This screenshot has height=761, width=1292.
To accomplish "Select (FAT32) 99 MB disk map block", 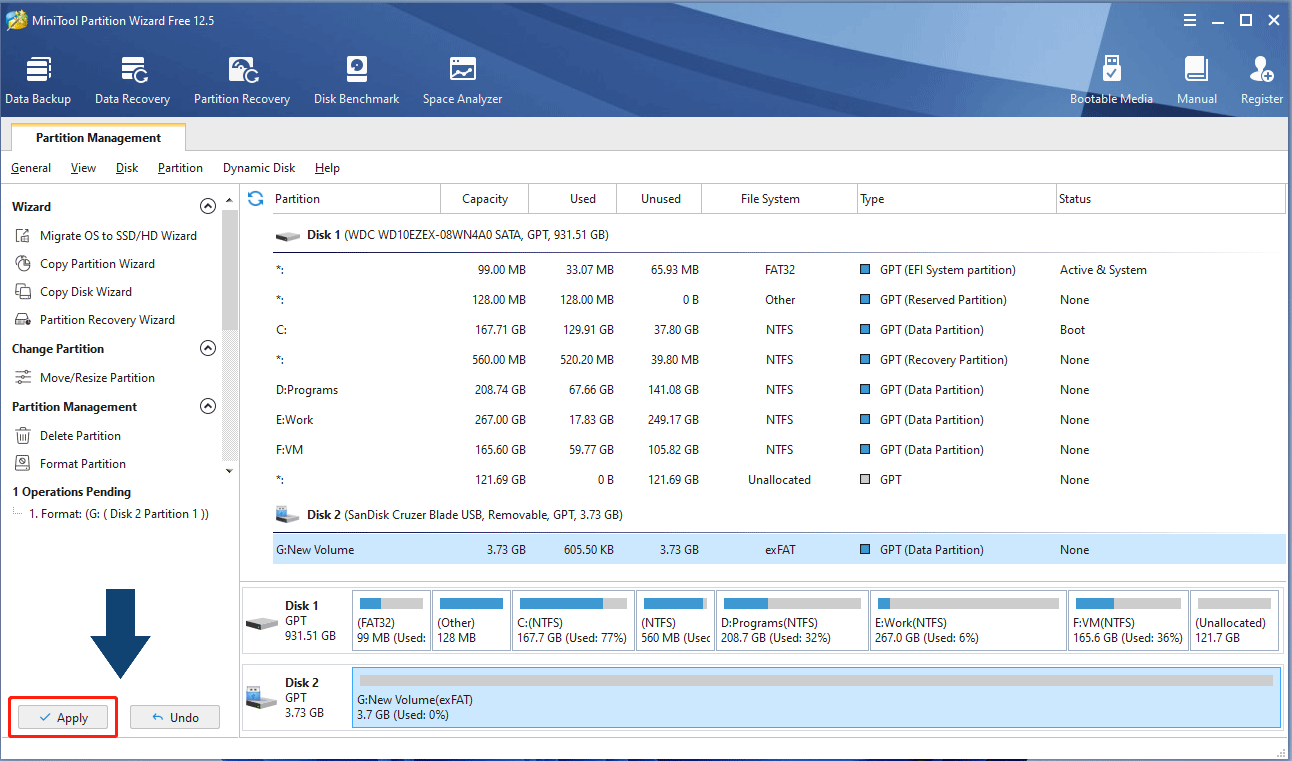I will (x=391, y=620).
